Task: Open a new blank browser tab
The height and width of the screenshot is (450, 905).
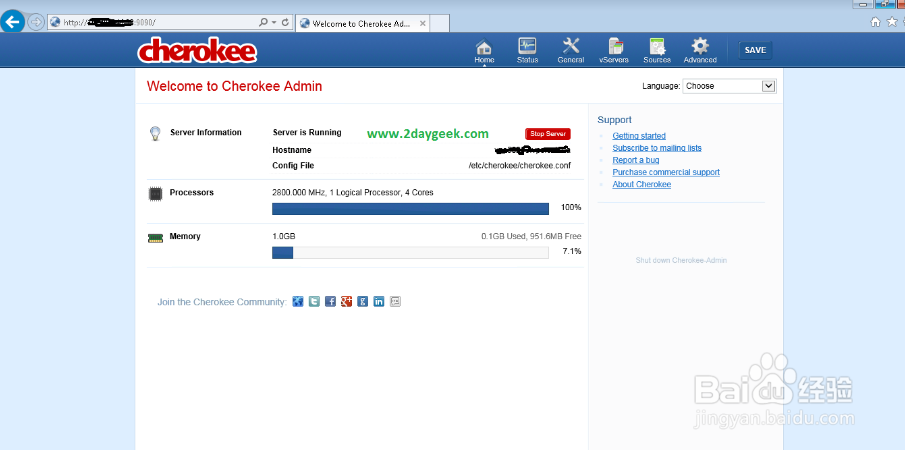Action: coord(440,24)
